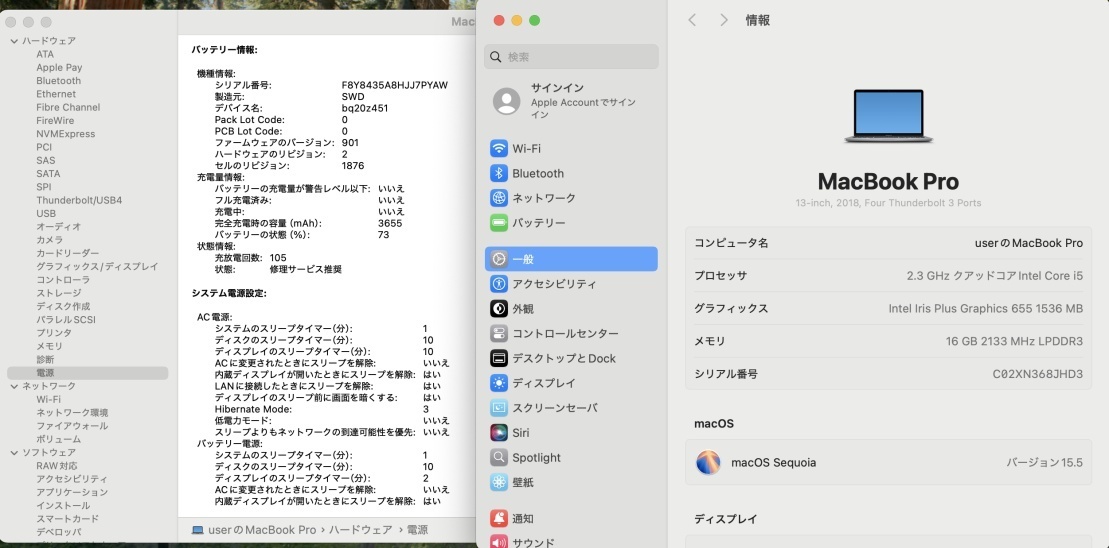
Task: Select カメラ in the sidebar
Action: pyautogui.click(x=50, y=240)
